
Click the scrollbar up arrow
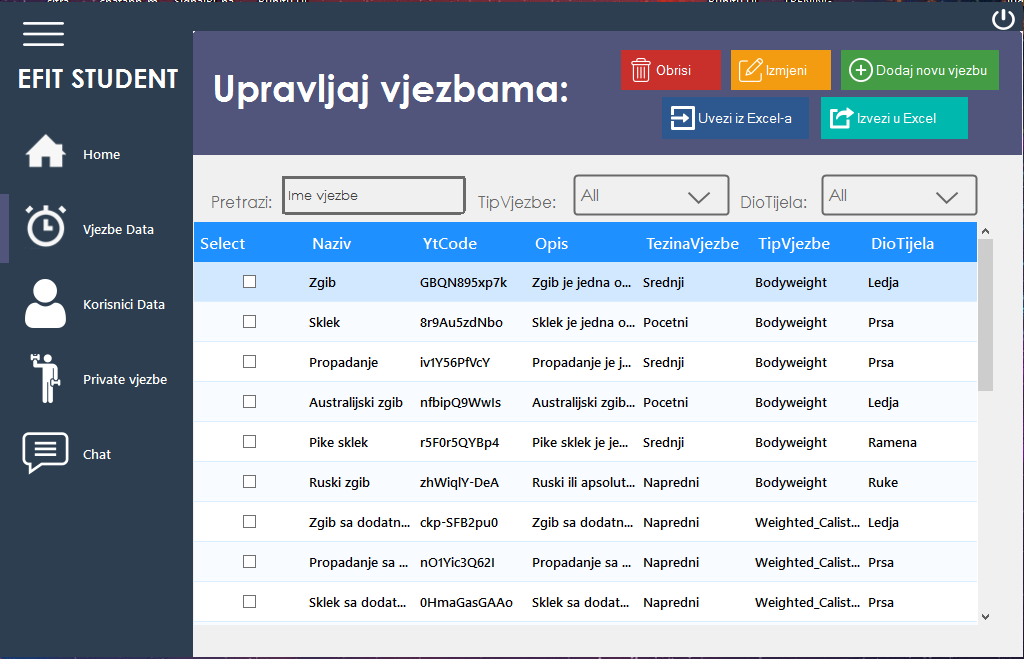click(x=985, y=231)
